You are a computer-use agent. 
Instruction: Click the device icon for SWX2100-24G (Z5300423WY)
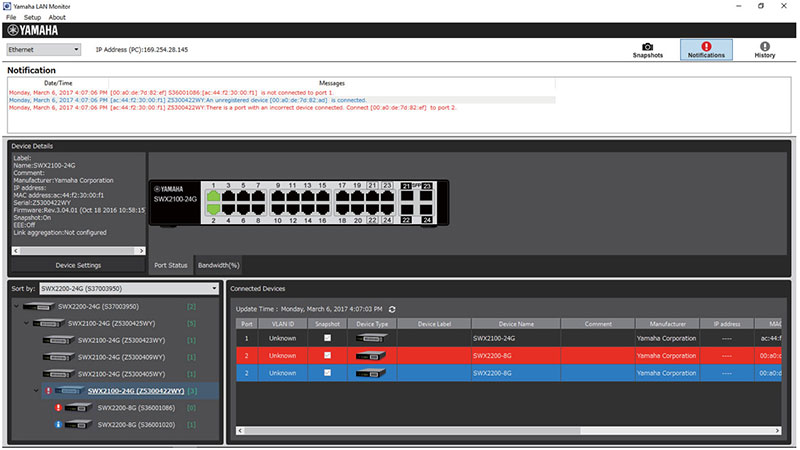pyautogui.click(x=58, y=340)
